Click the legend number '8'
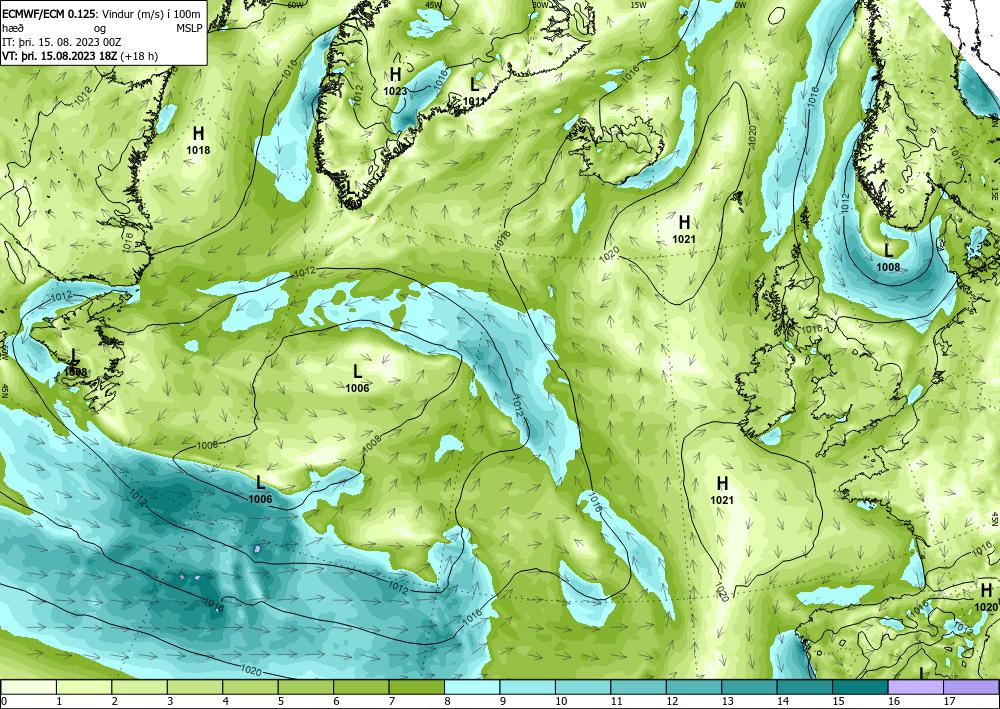 [x=448, y=701]
